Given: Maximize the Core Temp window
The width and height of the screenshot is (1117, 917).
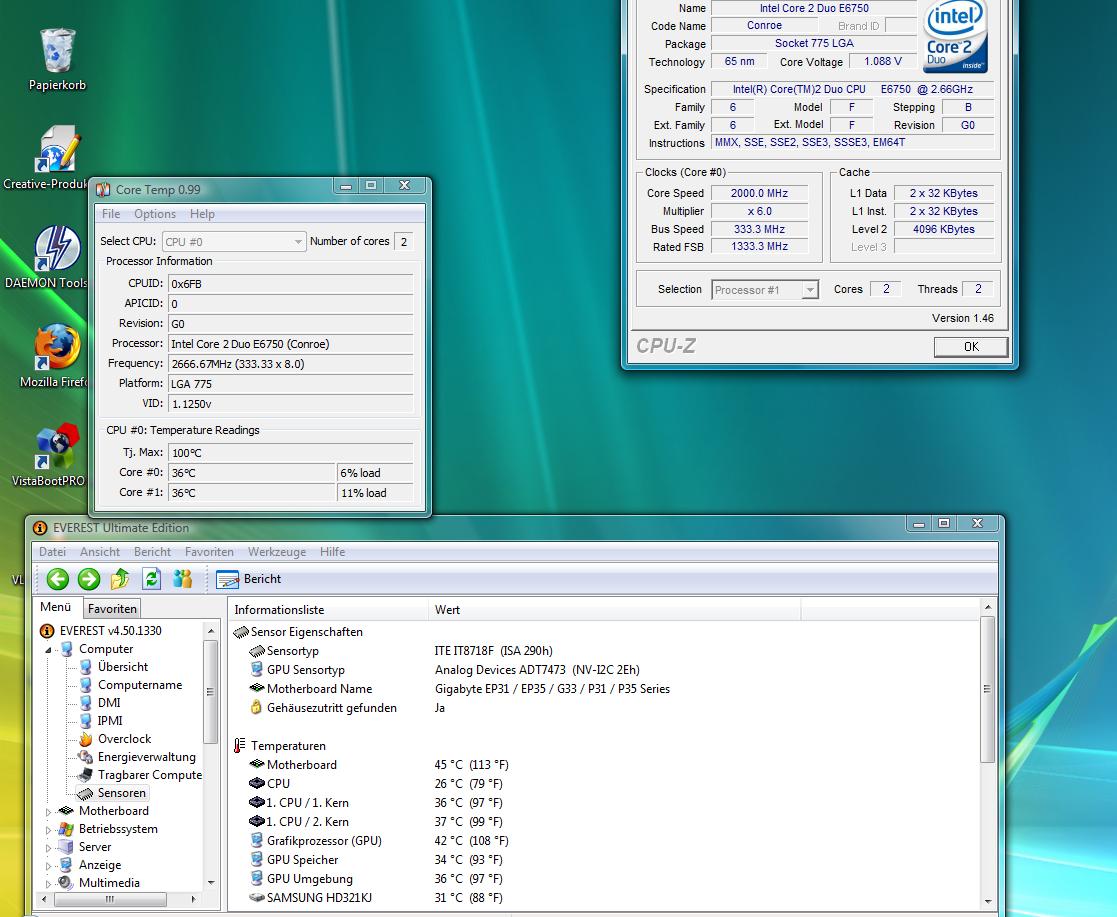Looking at the screenshot, I should pos(371,186).
